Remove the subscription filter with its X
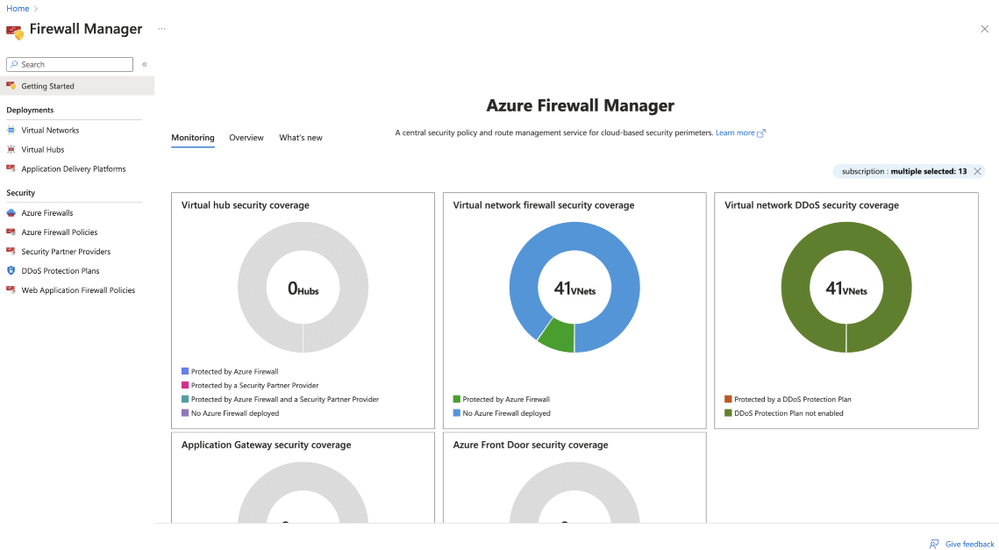999x550 pixels. point(977,171)
